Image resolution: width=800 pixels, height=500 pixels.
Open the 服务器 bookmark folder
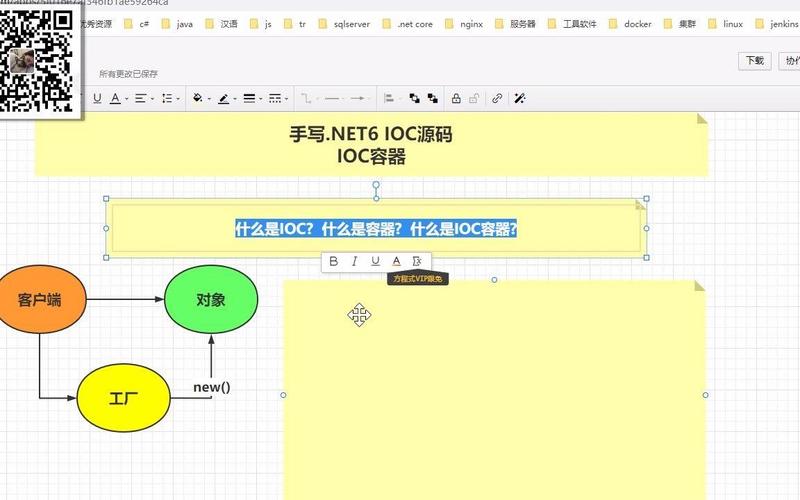tap(515, 24)
